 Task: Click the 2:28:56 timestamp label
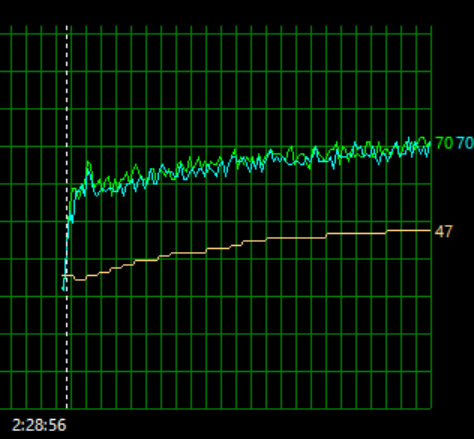point(39,425)
